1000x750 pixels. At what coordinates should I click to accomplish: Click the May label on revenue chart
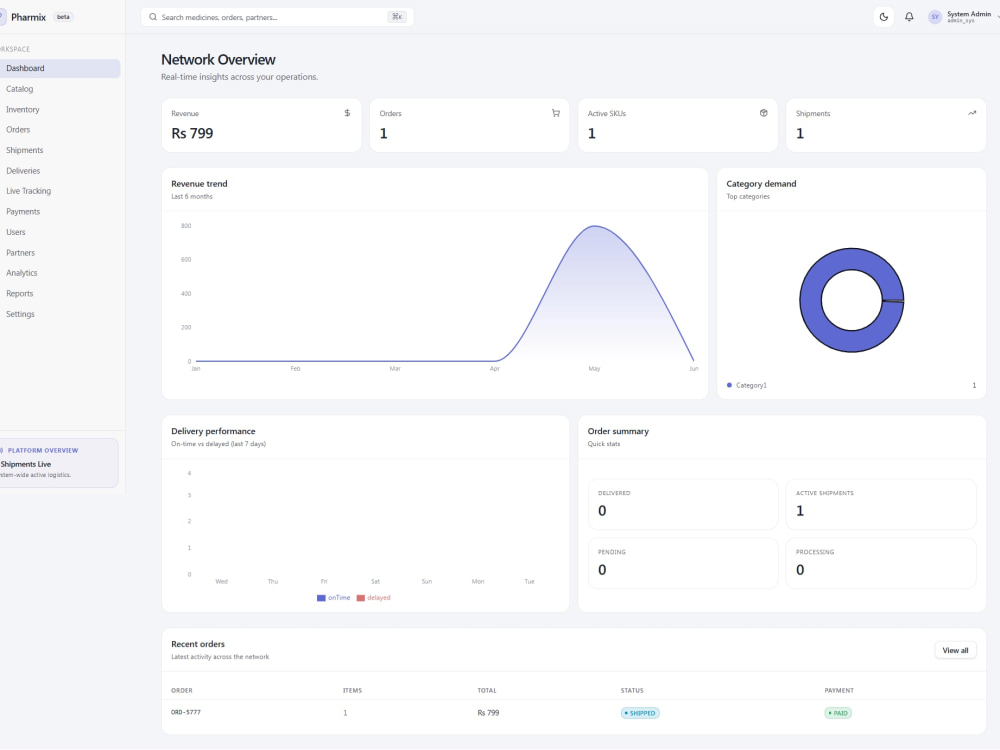point(594,369)
